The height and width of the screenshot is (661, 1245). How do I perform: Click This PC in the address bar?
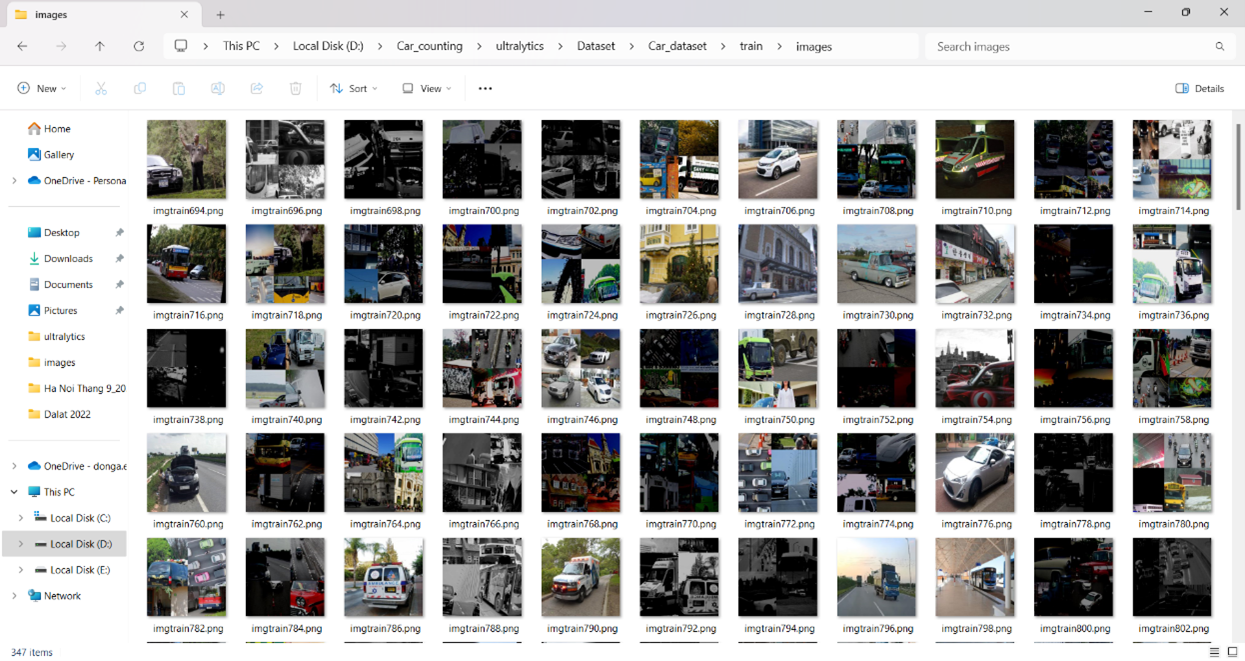pos(241,46)
